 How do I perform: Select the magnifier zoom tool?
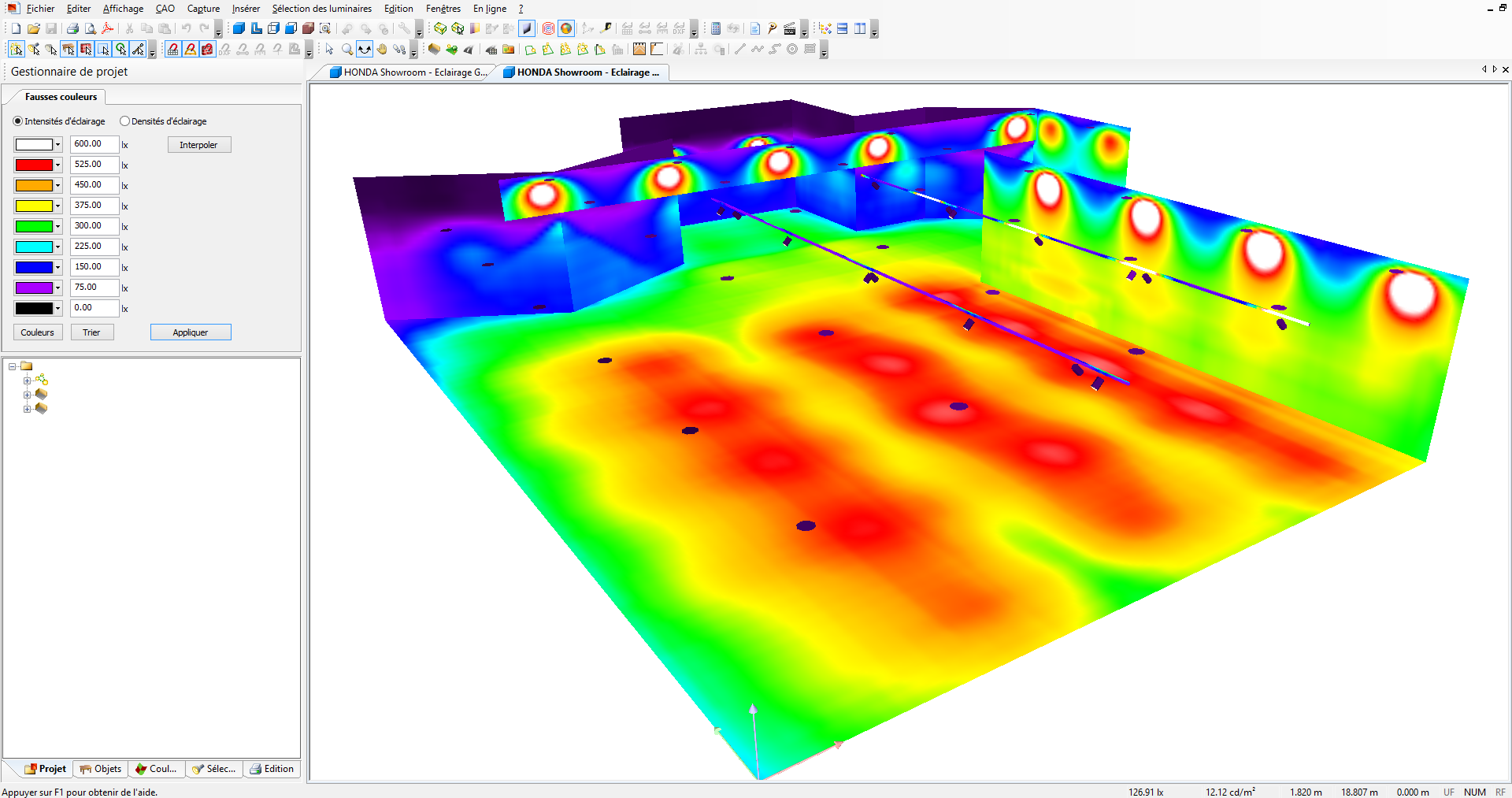point(347,50)
